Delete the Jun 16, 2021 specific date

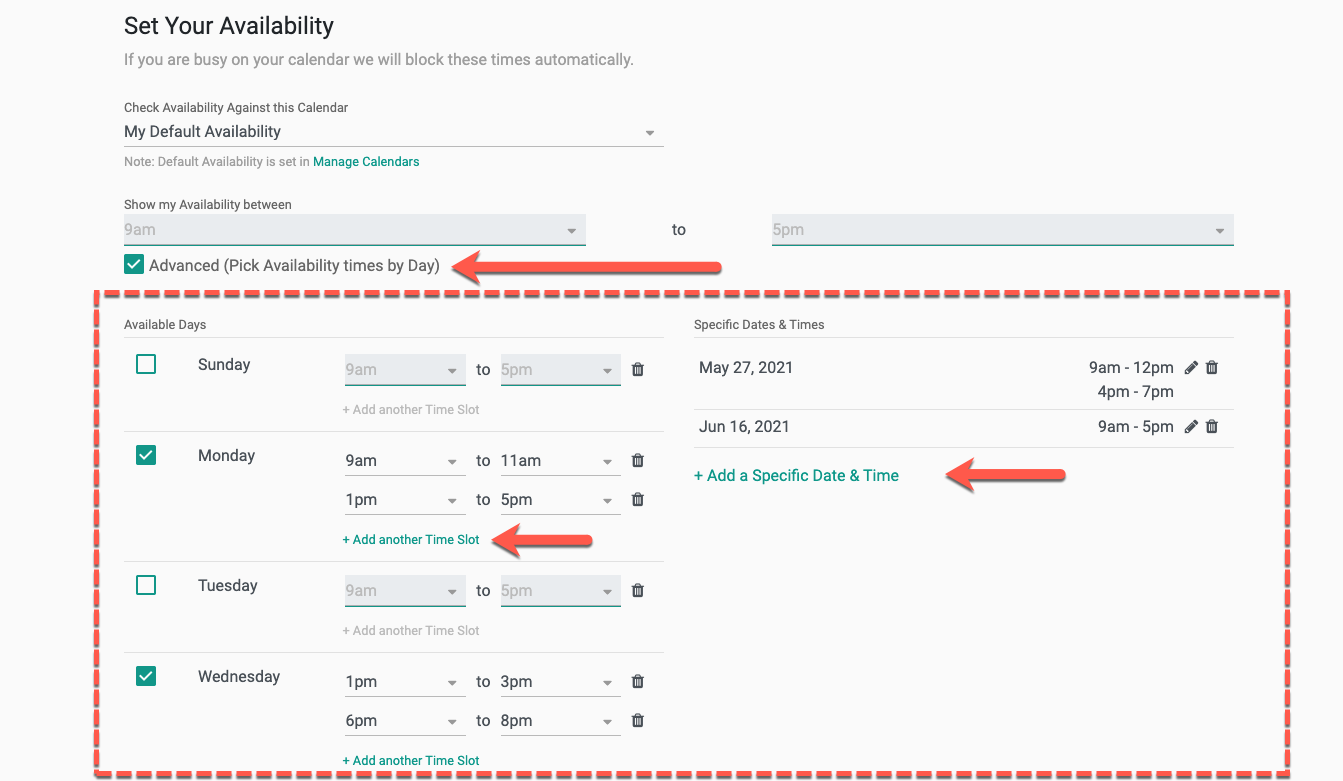coord(1211,426)
